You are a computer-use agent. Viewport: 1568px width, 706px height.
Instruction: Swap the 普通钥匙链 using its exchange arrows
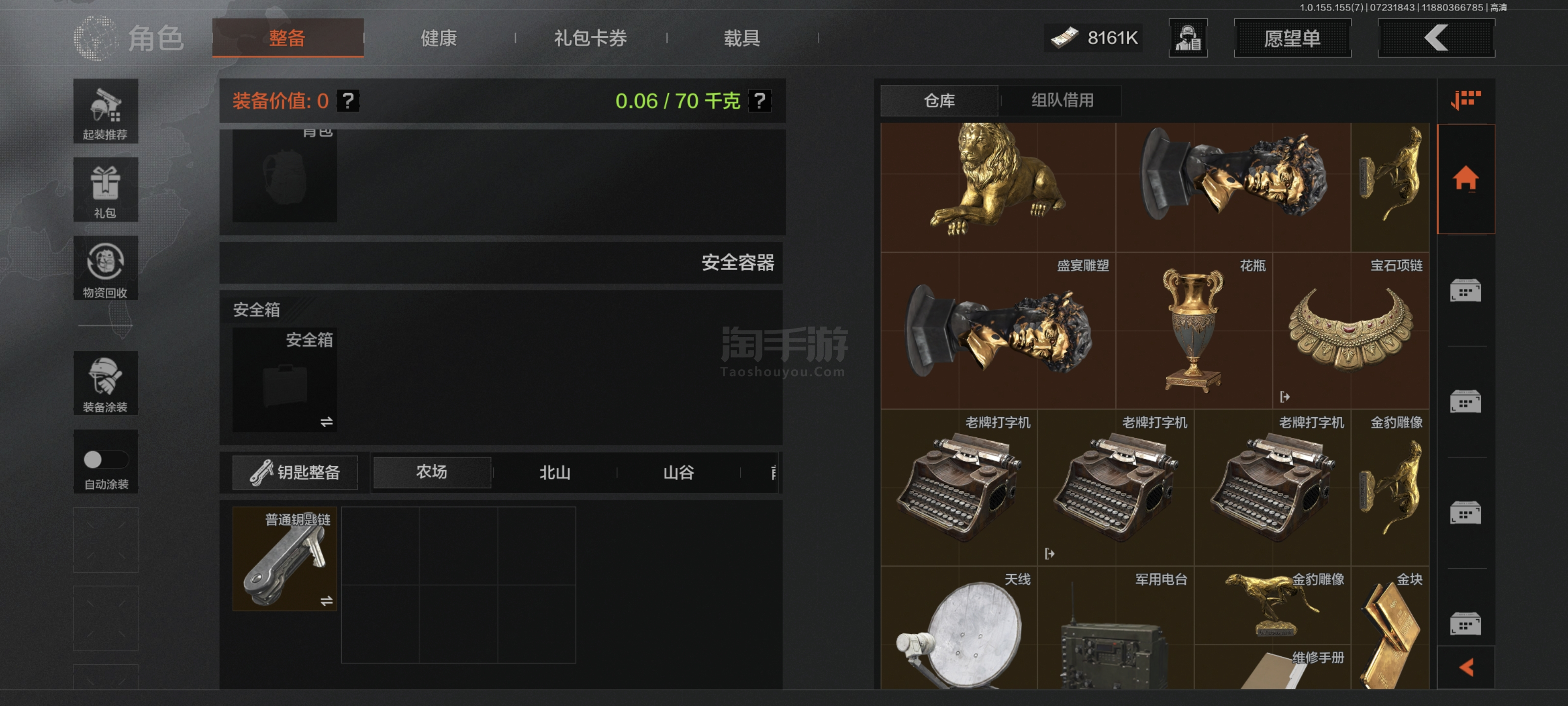tap(326, 601)
